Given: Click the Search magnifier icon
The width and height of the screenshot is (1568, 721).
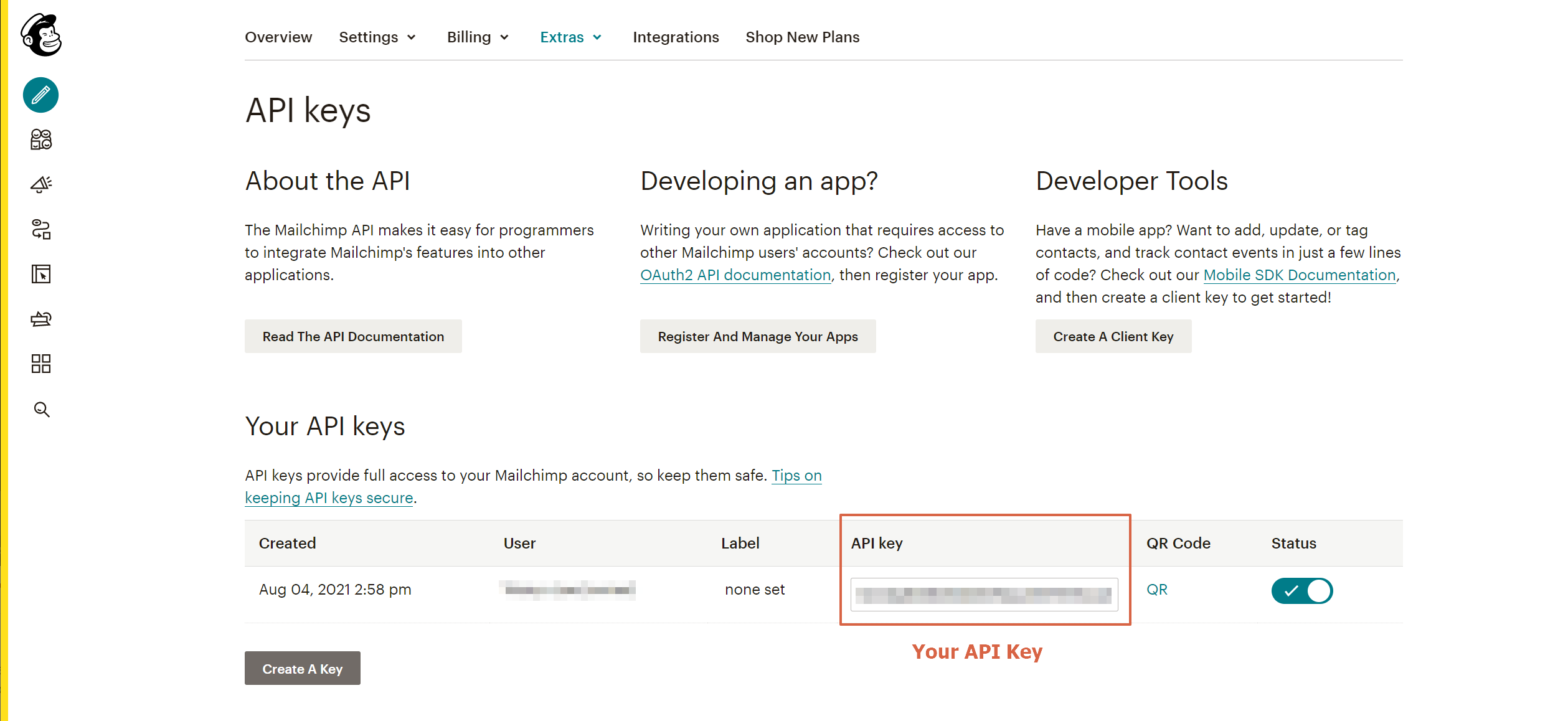Looking at the screenshot, I should tap(41, 409).
